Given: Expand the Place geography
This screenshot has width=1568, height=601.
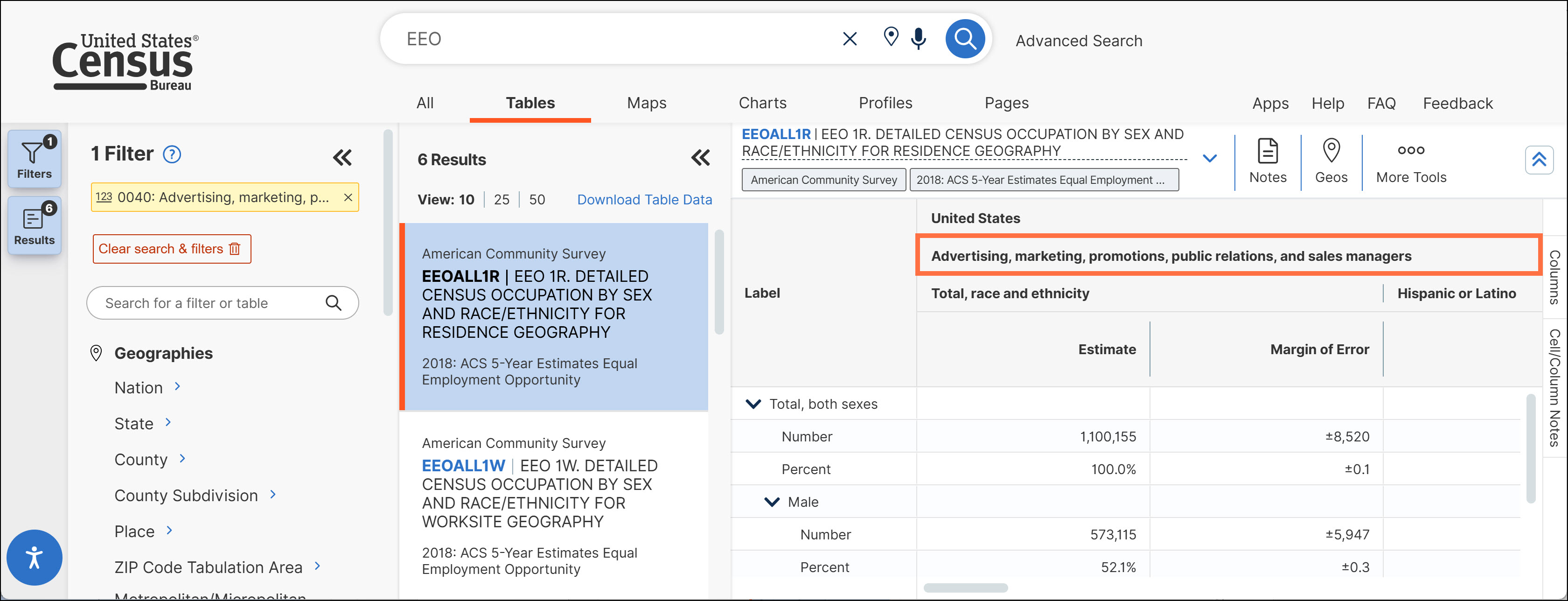Looking at the screenshot, I should (169, 531).
